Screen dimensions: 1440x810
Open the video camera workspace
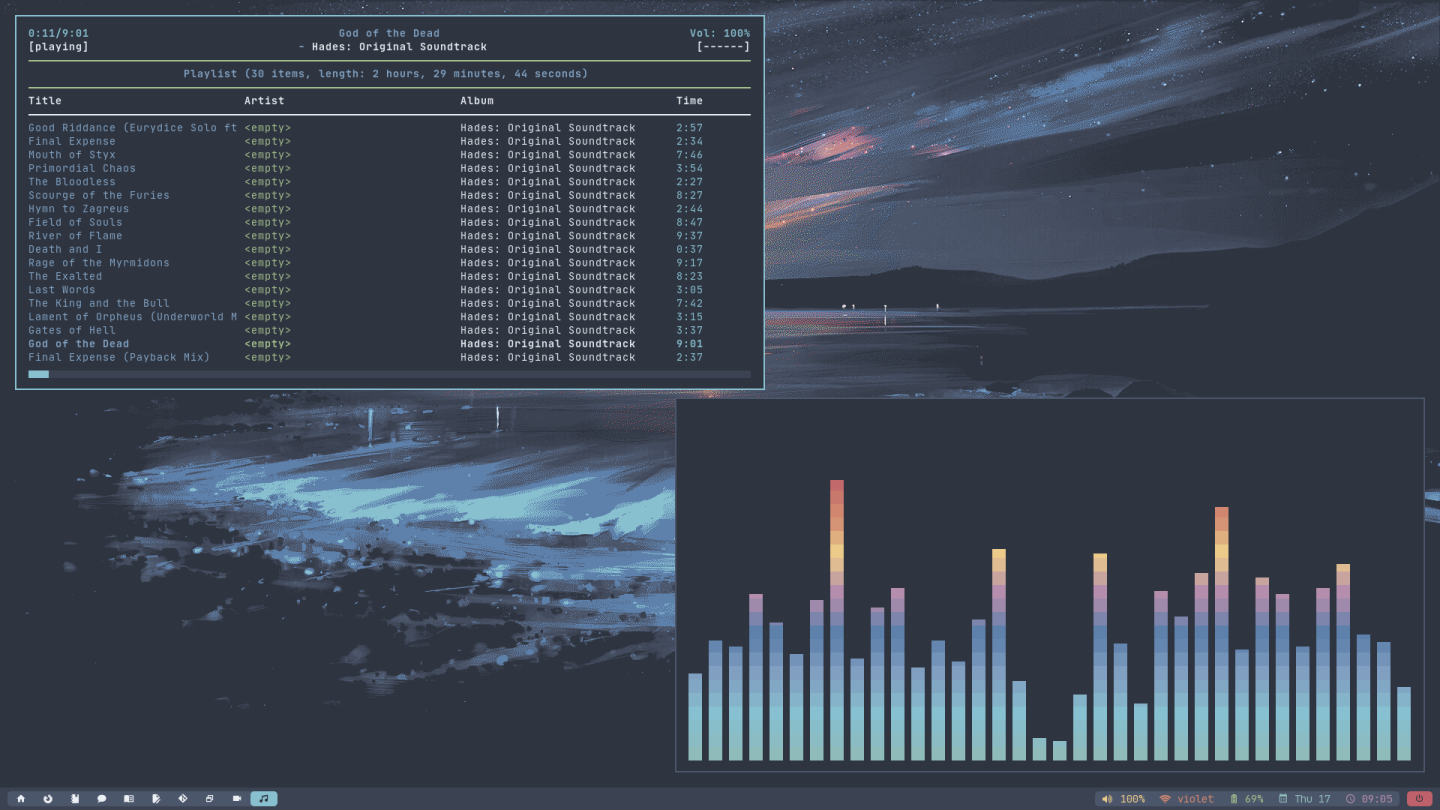point(237,799)
